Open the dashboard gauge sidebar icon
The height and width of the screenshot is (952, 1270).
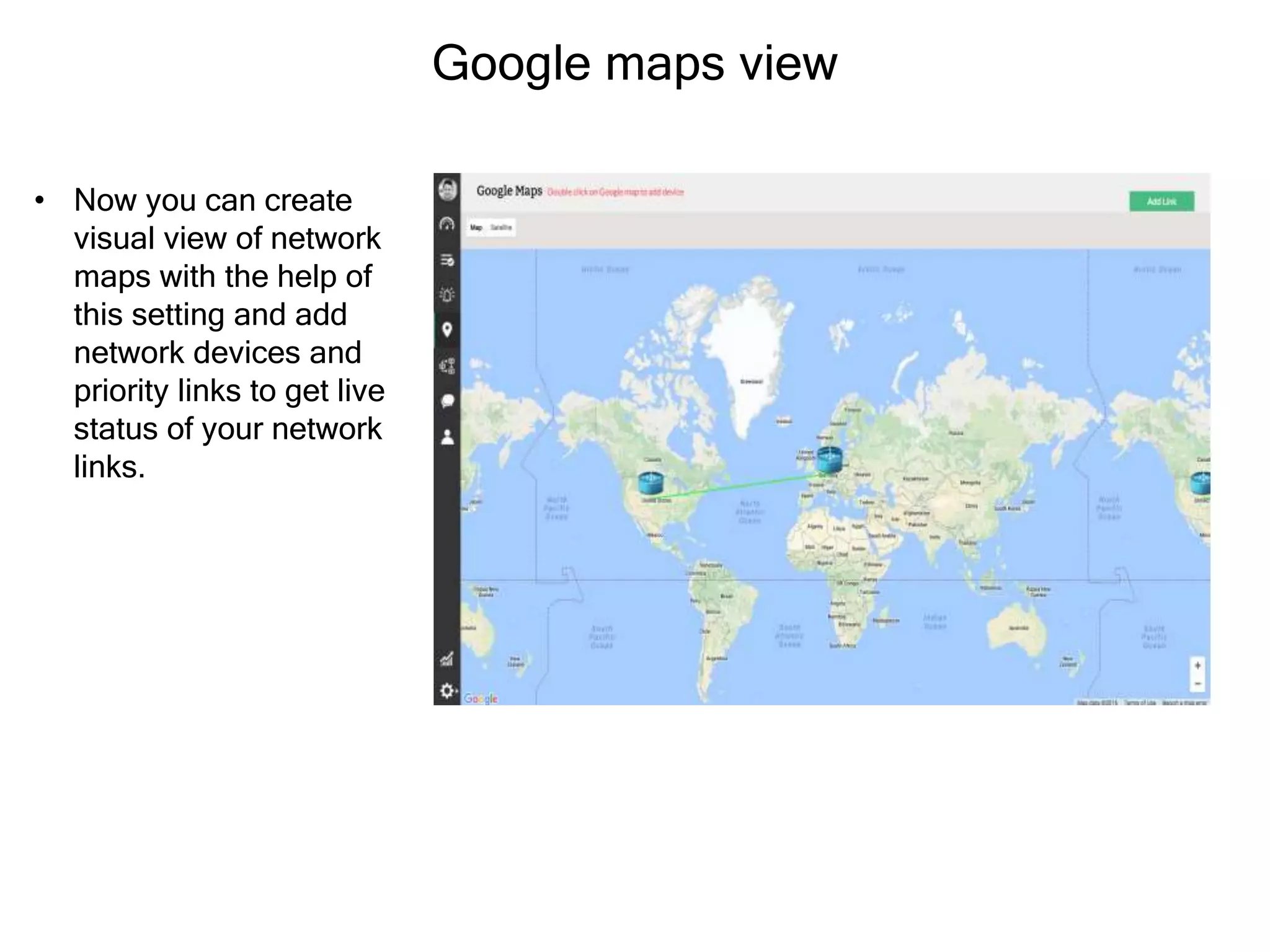[447, 224]
